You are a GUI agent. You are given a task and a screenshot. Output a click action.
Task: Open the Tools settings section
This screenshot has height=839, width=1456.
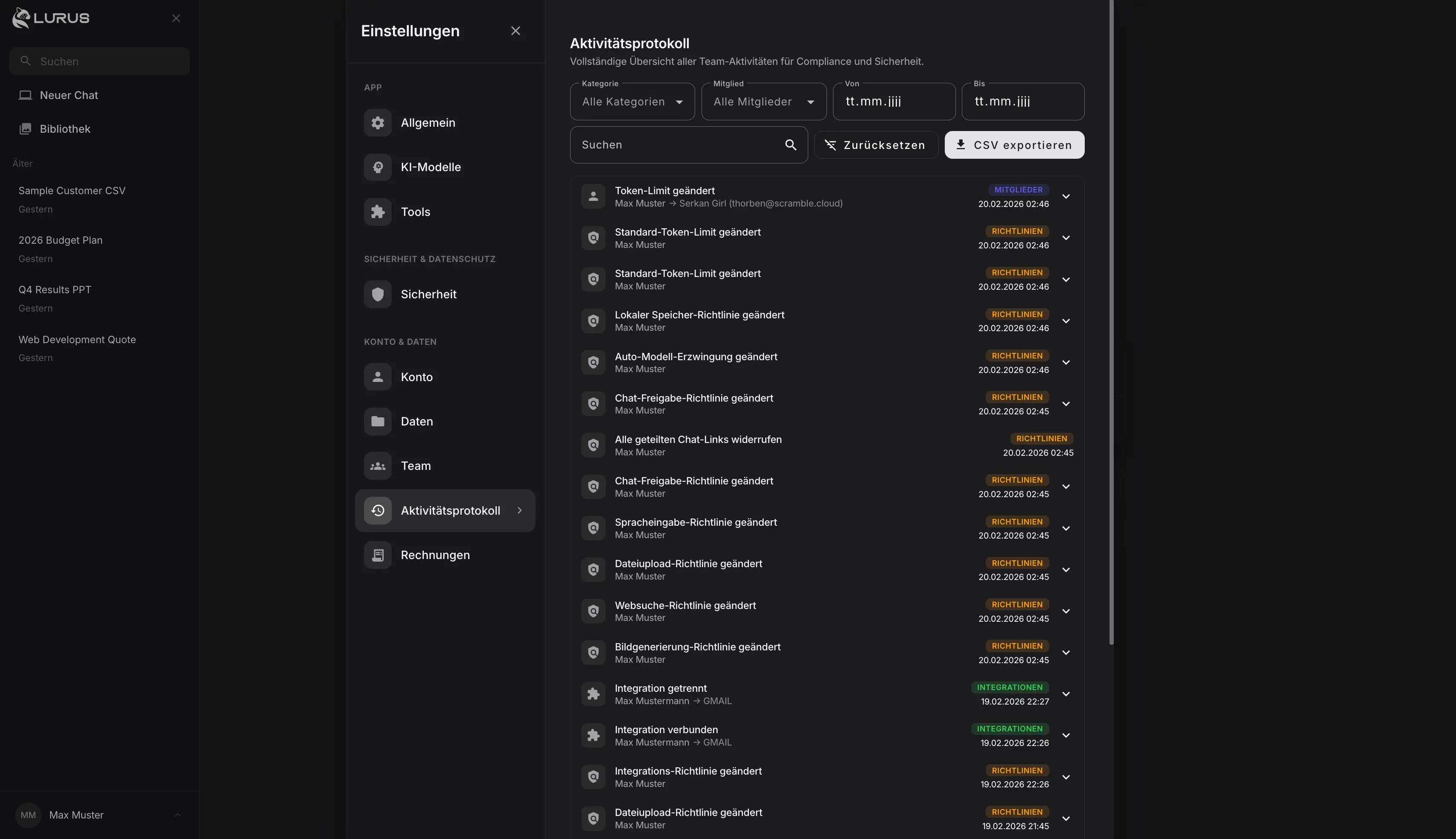416,212
